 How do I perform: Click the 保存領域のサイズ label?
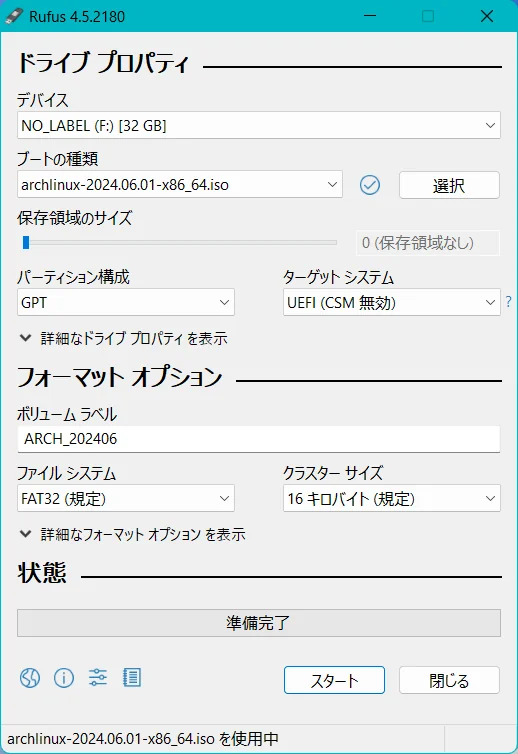click(75, 218)
